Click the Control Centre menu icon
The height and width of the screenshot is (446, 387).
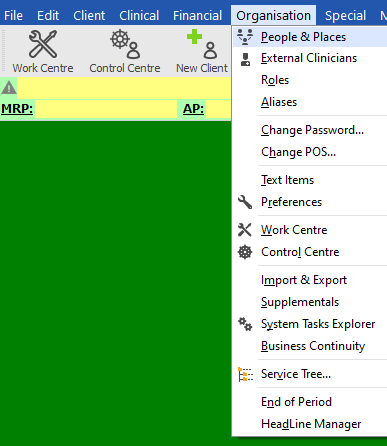pos(245,252)
